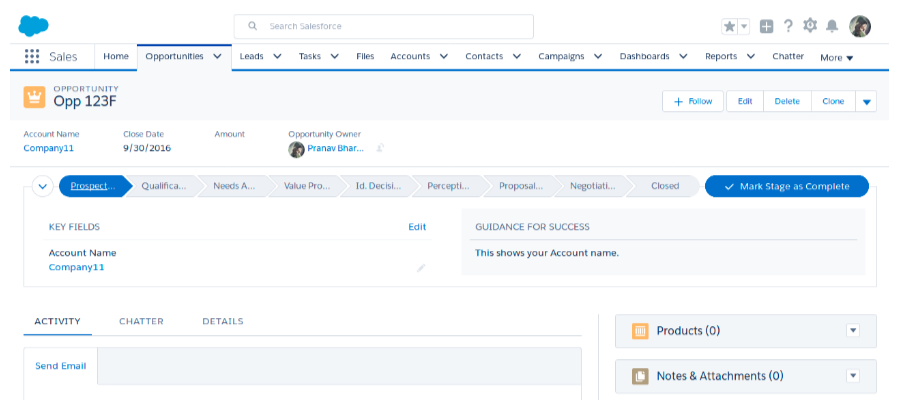The height and width of the screenshot is (400, 910).
Task: Click the user profile avatar
Action: point(860,26)
